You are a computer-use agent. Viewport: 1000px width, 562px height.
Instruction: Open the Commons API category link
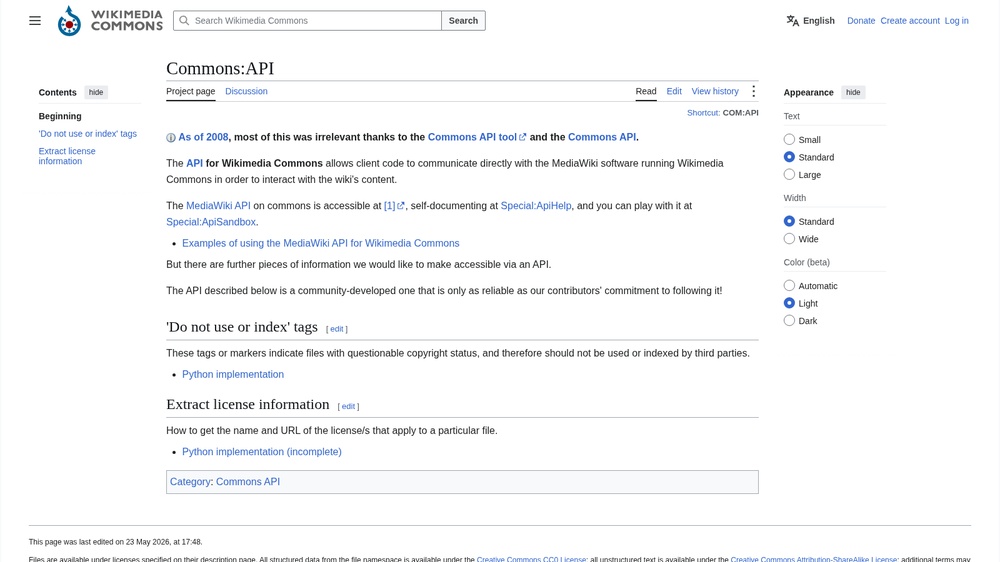247,482
